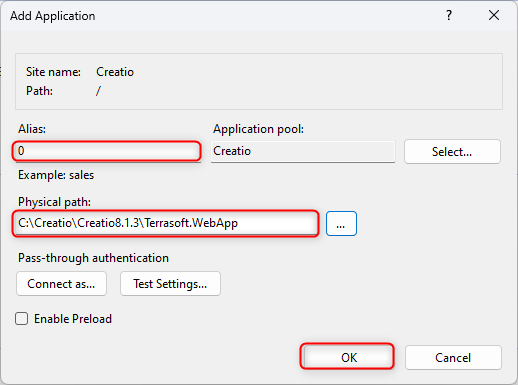Run Test Settings

point(170,284)
